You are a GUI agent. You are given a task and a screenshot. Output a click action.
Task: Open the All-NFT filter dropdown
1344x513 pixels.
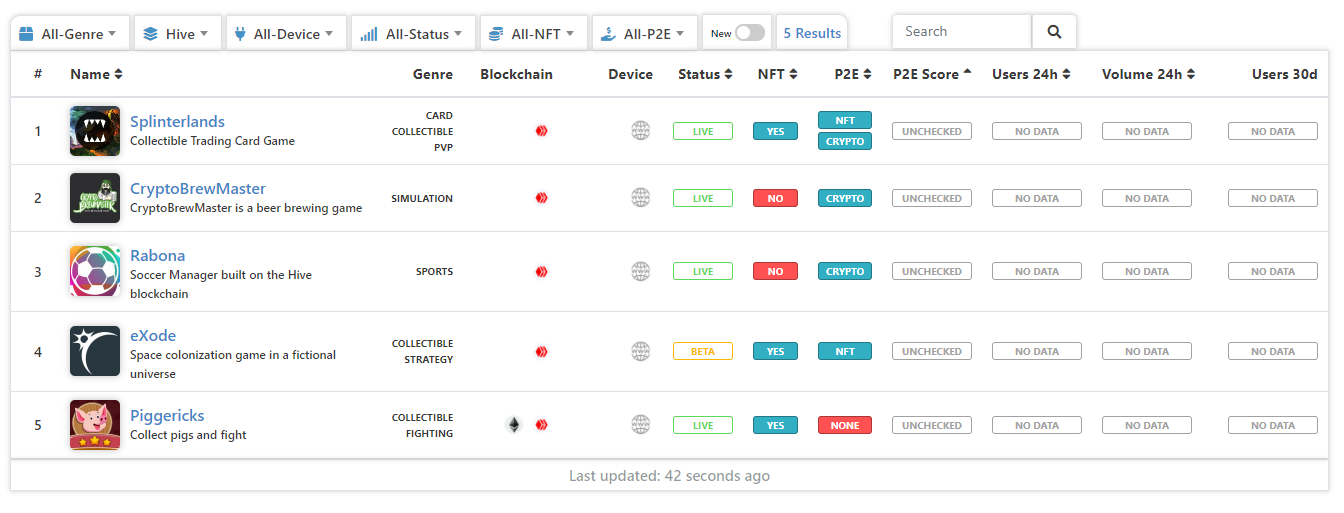534,33
